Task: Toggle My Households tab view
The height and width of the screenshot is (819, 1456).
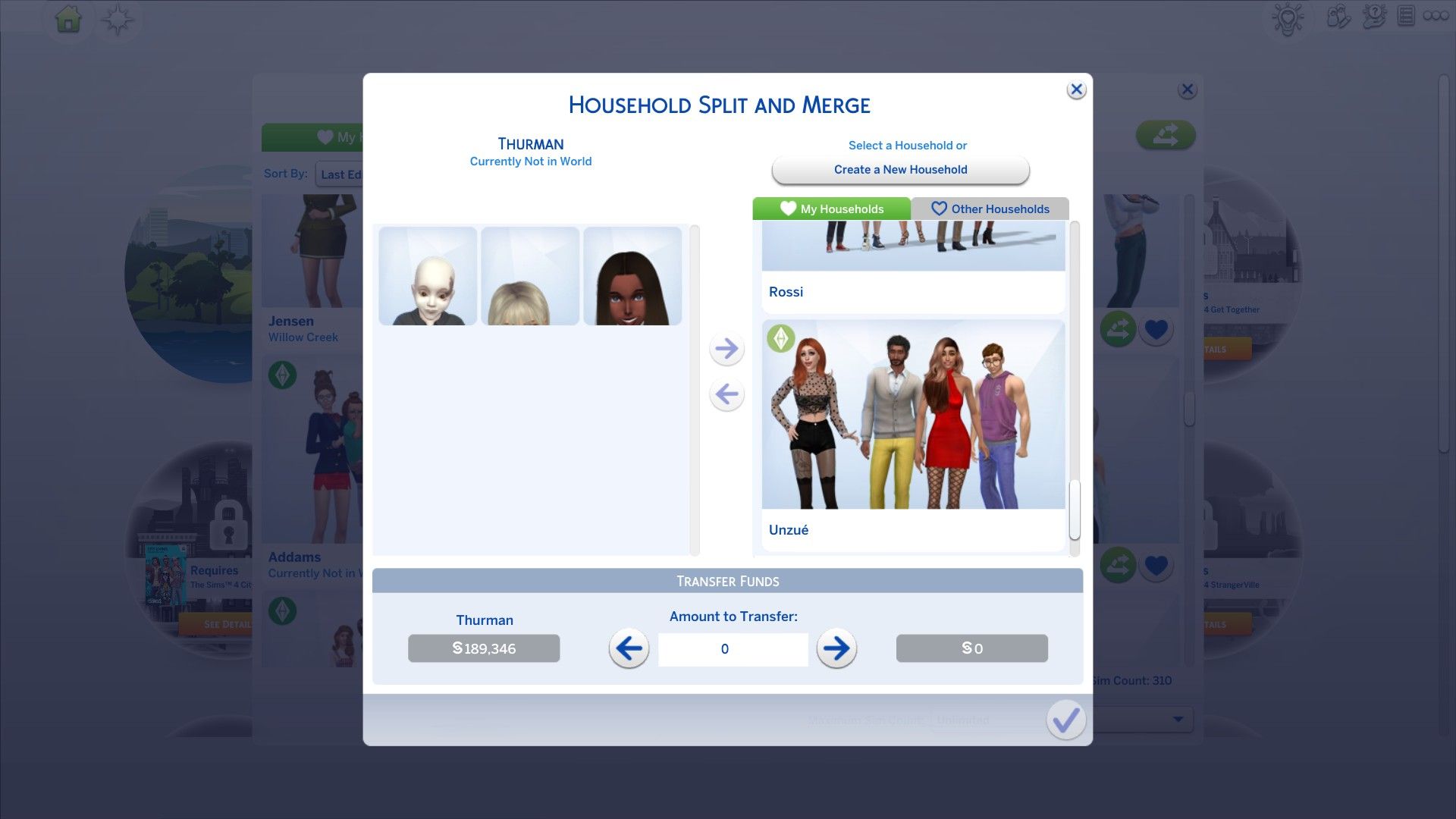Action: coord(831,209)
